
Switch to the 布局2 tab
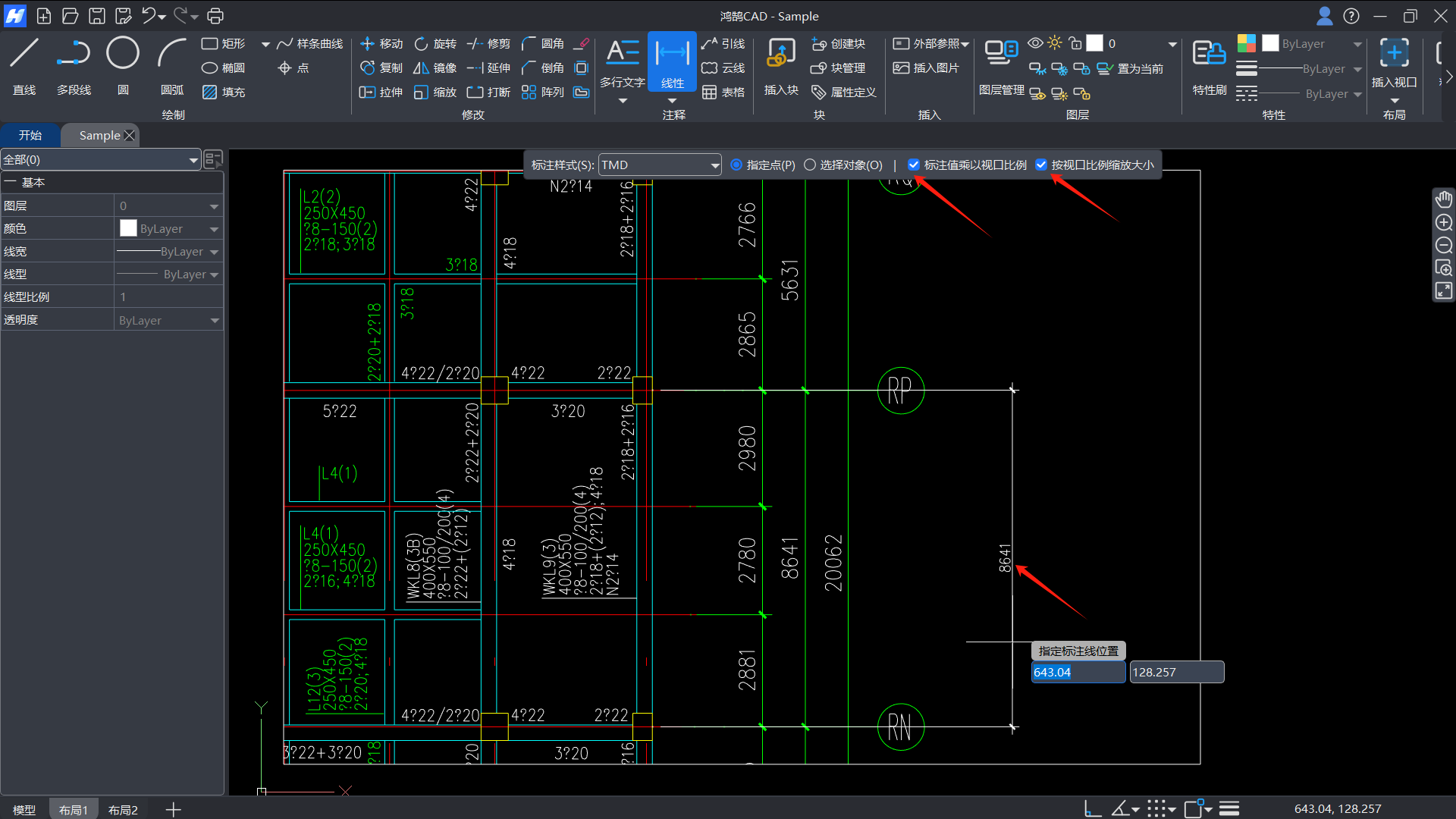tap(123, 810)
